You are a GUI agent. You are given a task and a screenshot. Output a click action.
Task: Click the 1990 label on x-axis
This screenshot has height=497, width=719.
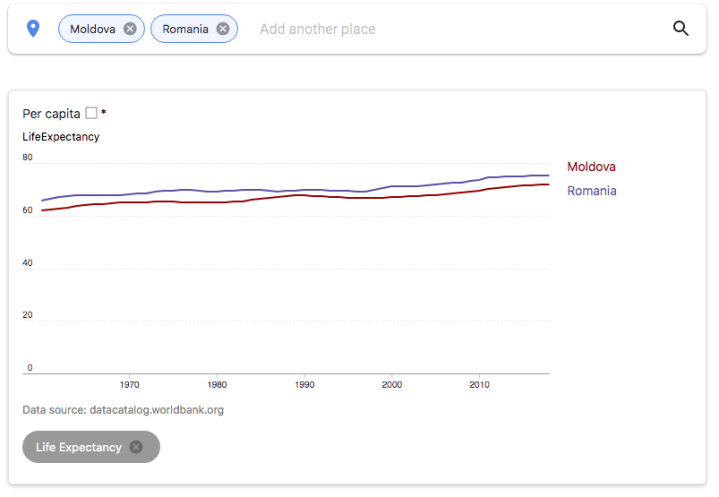pos(305,384)
